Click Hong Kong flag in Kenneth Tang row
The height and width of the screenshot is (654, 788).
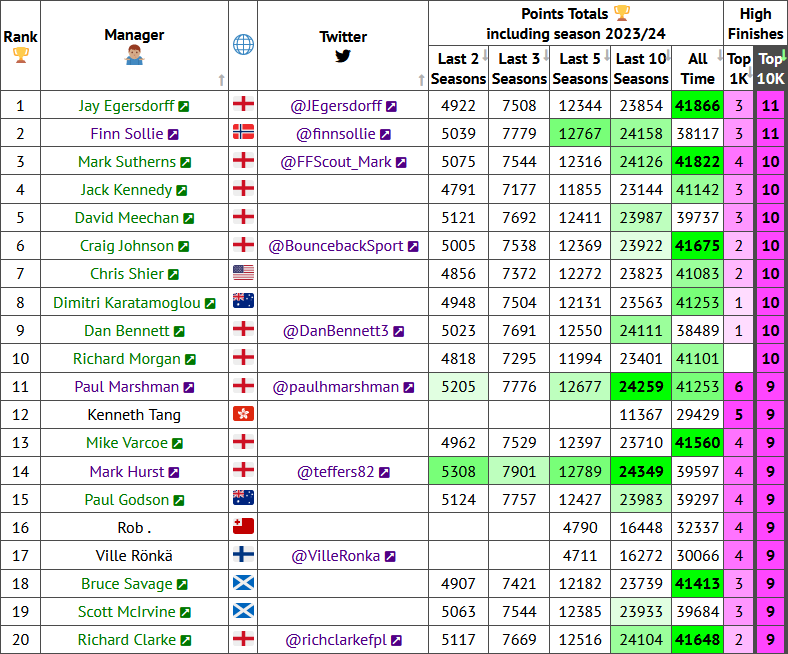click(x=243, y=414)
